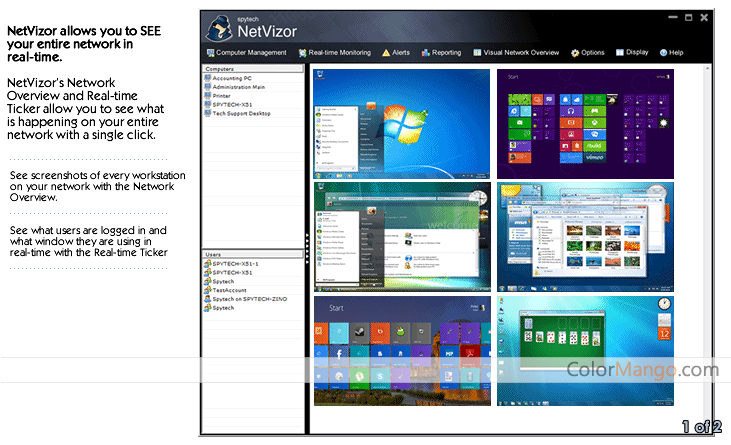Click the SPYTECH-X51-1 user icon
The image size is (731, 445).
tap(207, 264)
